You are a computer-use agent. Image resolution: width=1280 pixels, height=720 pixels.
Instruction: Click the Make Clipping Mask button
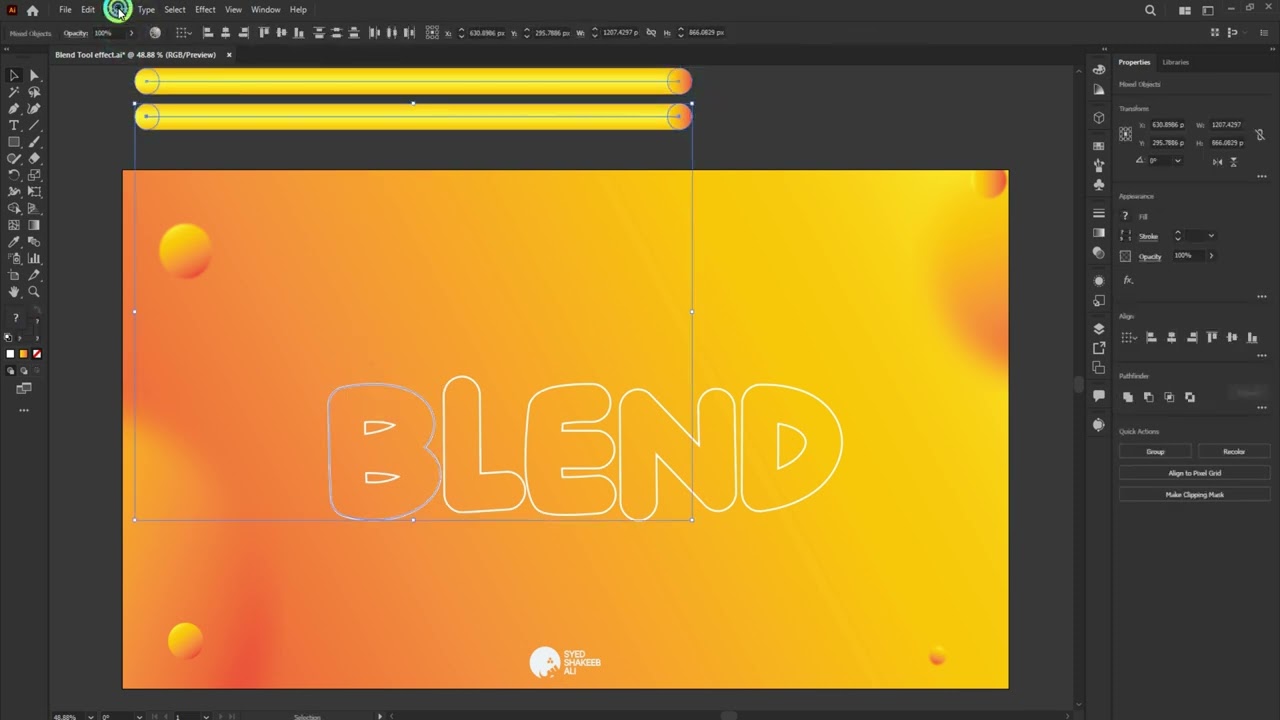point(1195,495)
